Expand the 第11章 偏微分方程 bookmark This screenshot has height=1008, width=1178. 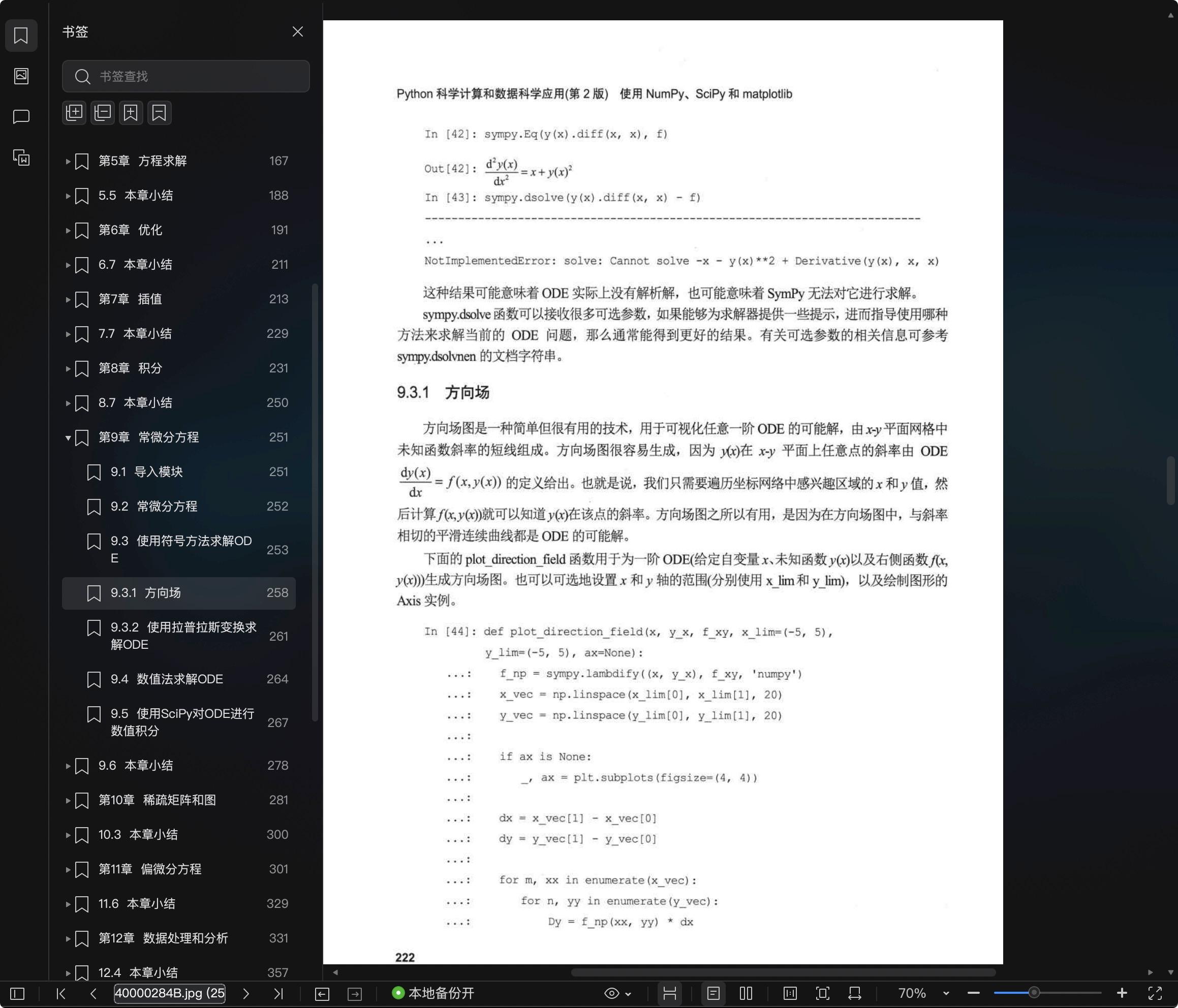click(68, 869)
